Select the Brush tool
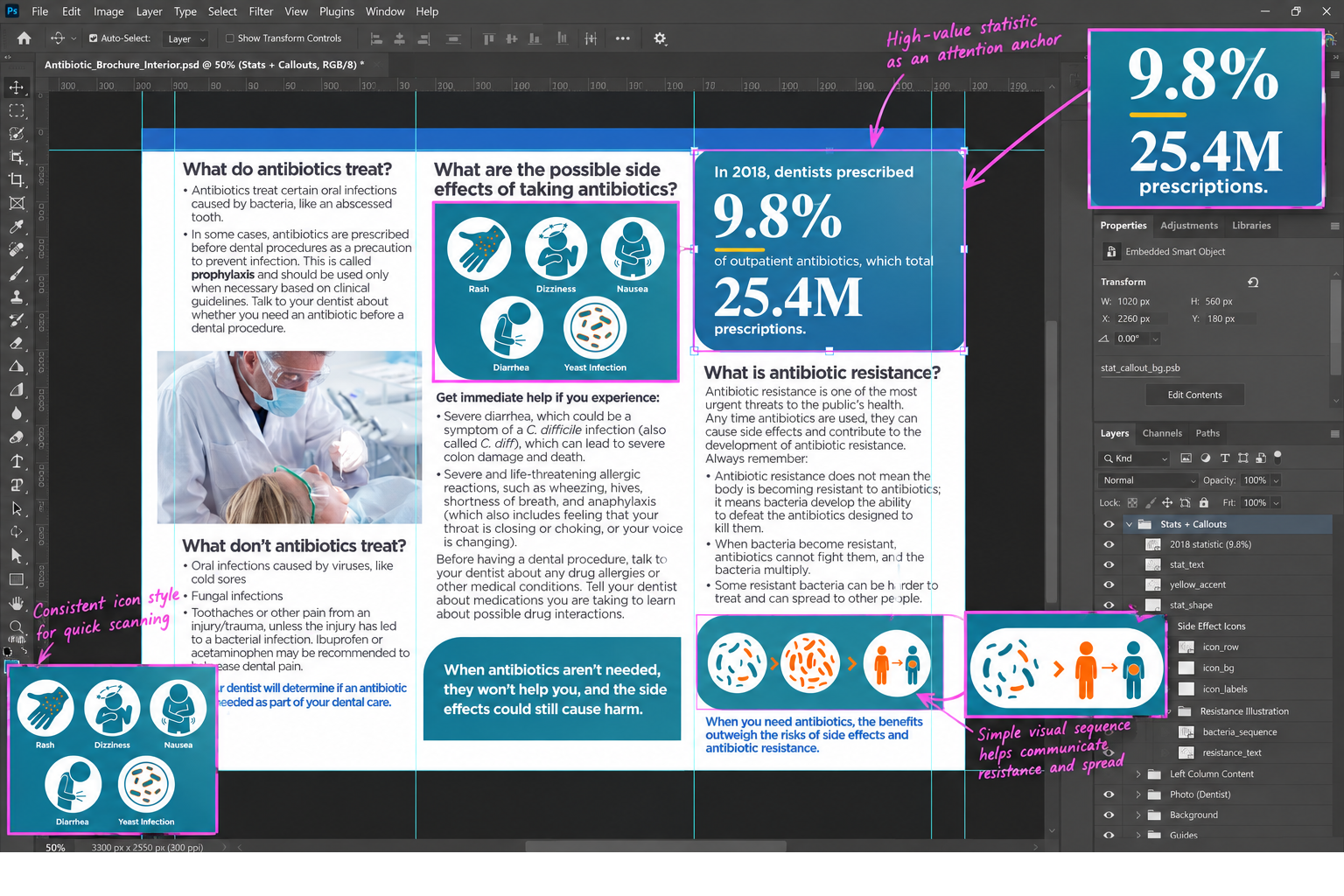 click(17, 274)
